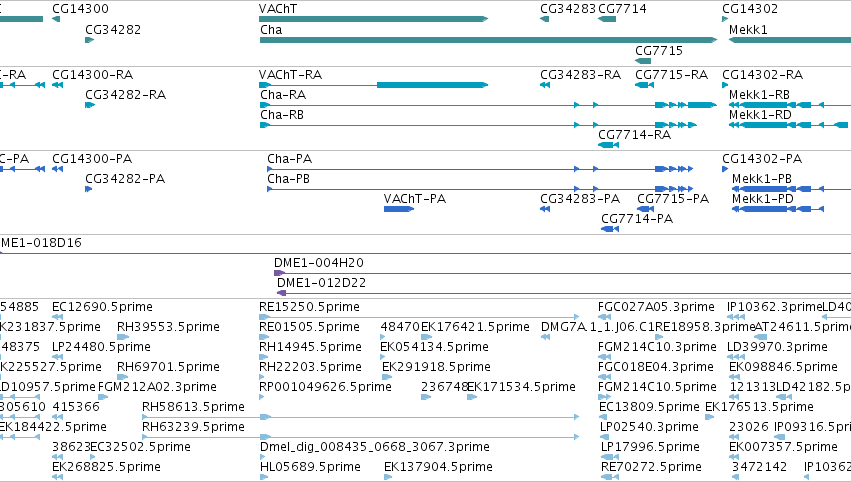Select the Cha gene label
Image resolution: width=851 pixels, height=482 pixels.
click(x=271, y=29)
